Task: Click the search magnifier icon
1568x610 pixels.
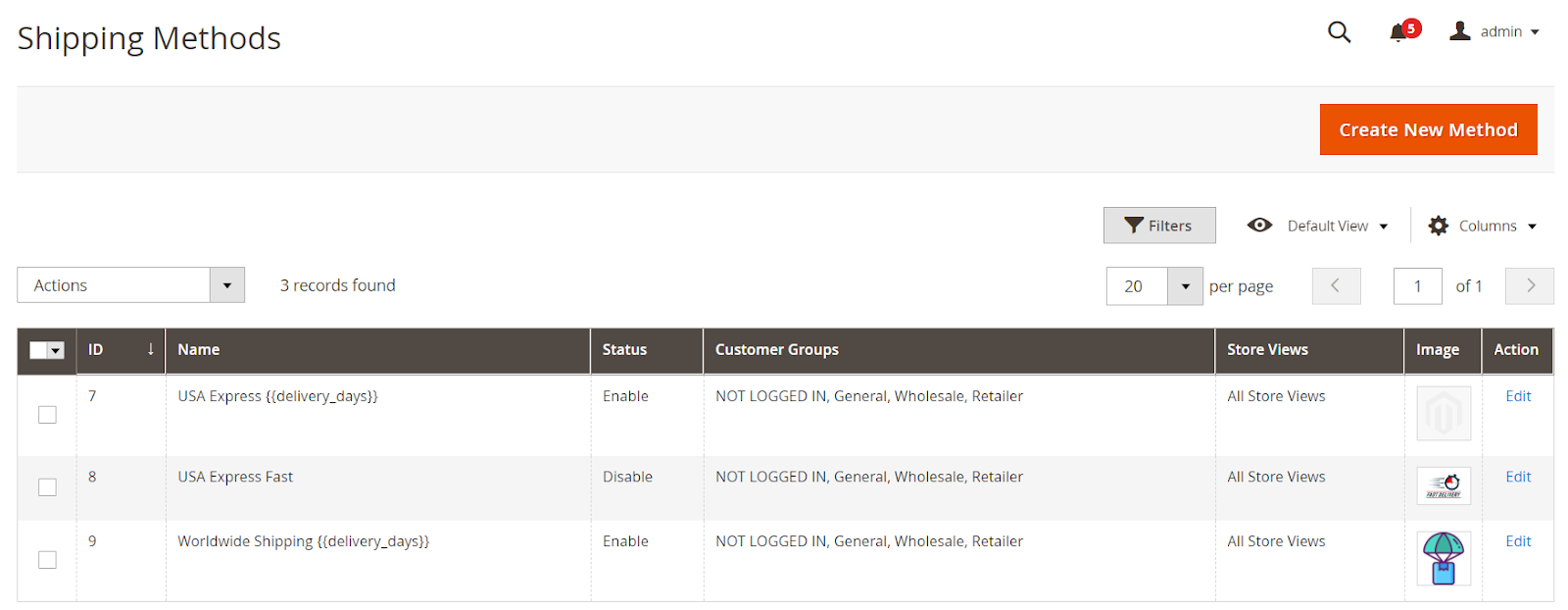Action: (x=1339, y=32)
